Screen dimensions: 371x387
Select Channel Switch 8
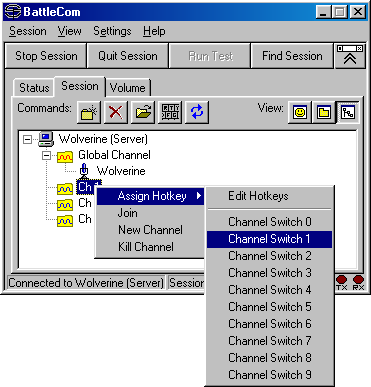pos(269,358)
